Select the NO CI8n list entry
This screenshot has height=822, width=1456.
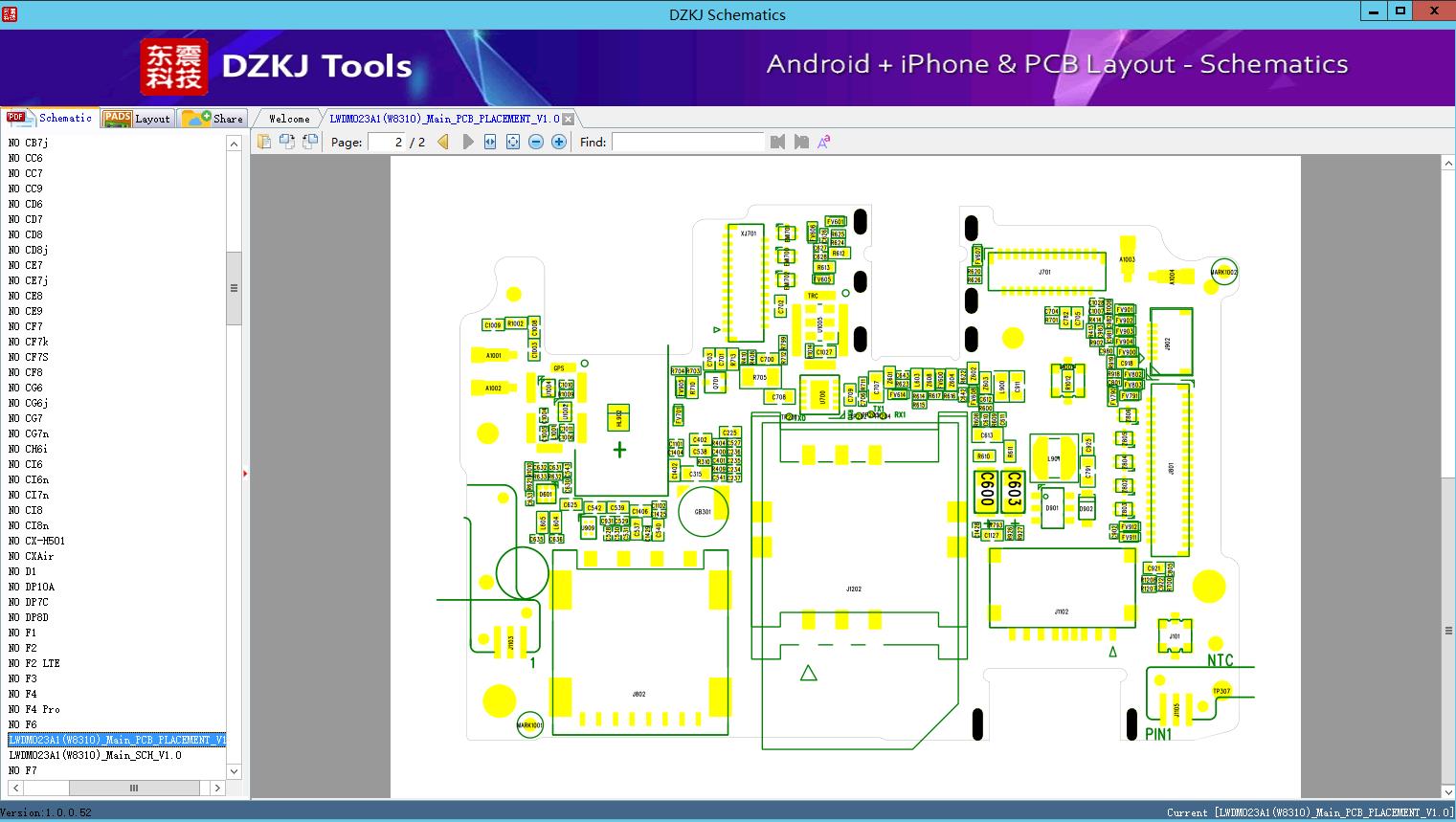29,525
